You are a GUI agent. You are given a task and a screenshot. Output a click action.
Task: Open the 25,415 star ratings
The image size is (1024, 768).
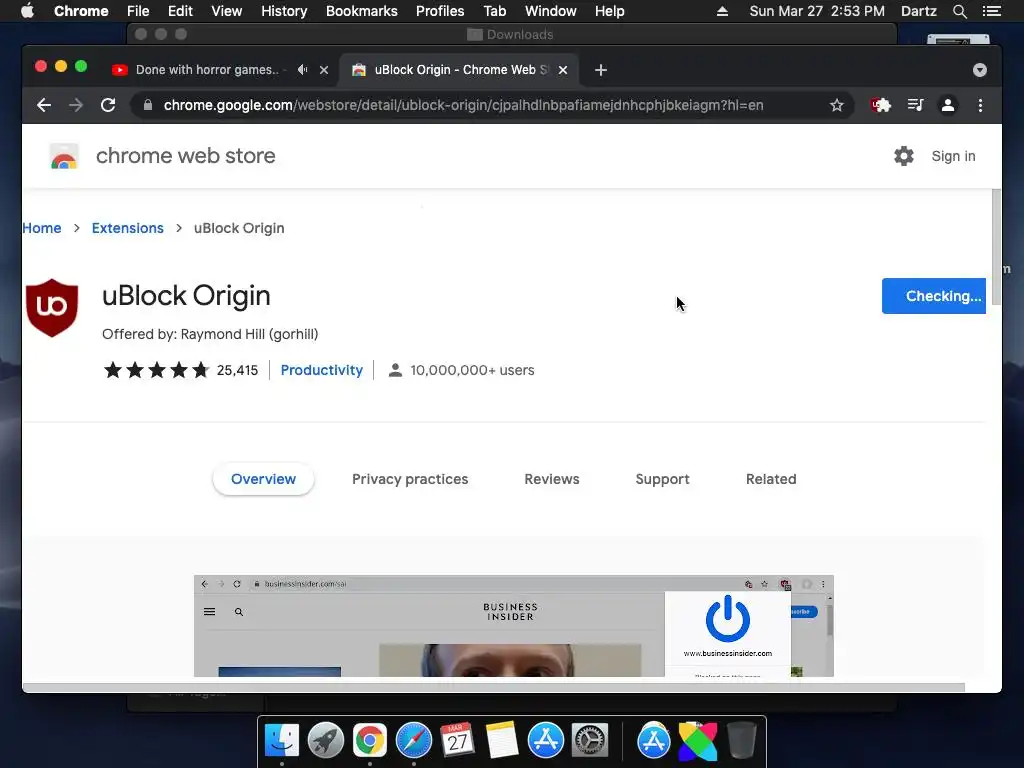181,370
